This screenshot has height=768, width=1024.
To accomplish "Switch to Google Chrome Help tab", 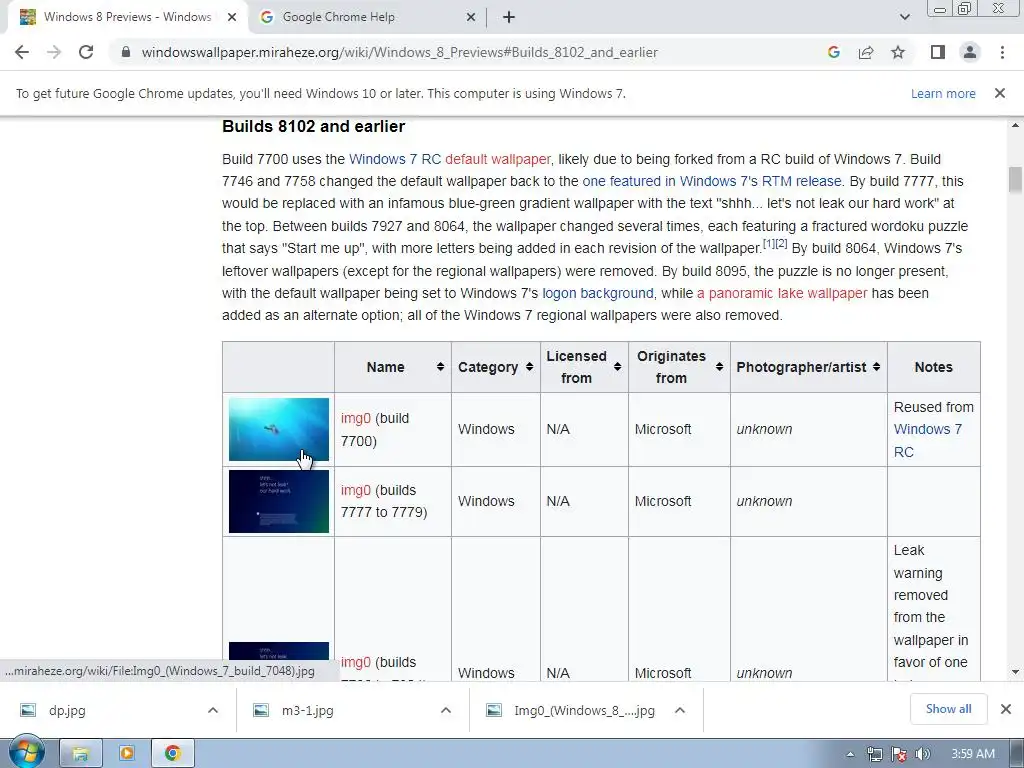I will point(368,17).
